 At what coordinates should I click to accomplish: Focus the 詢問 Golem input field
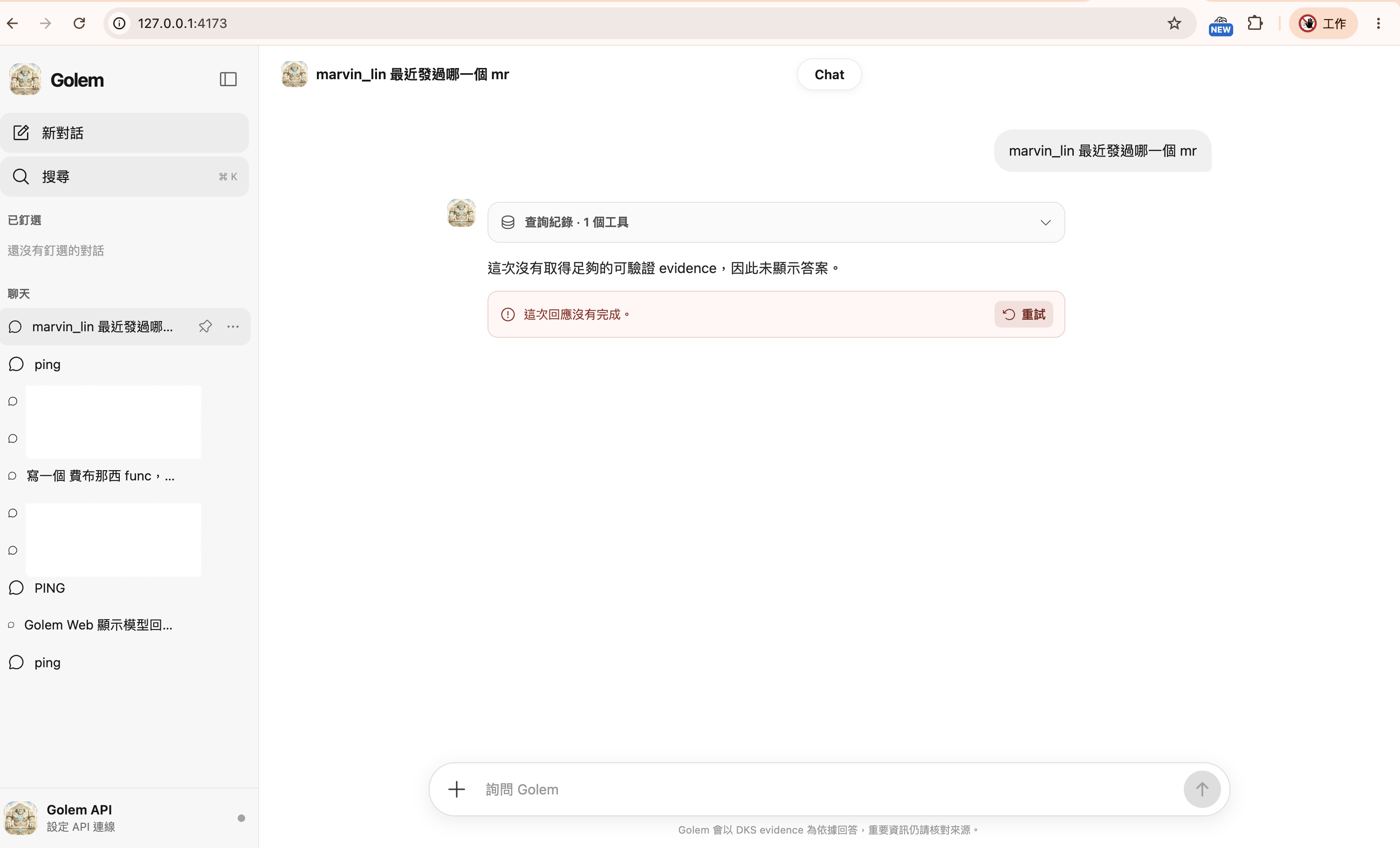(x=830, y=789)
